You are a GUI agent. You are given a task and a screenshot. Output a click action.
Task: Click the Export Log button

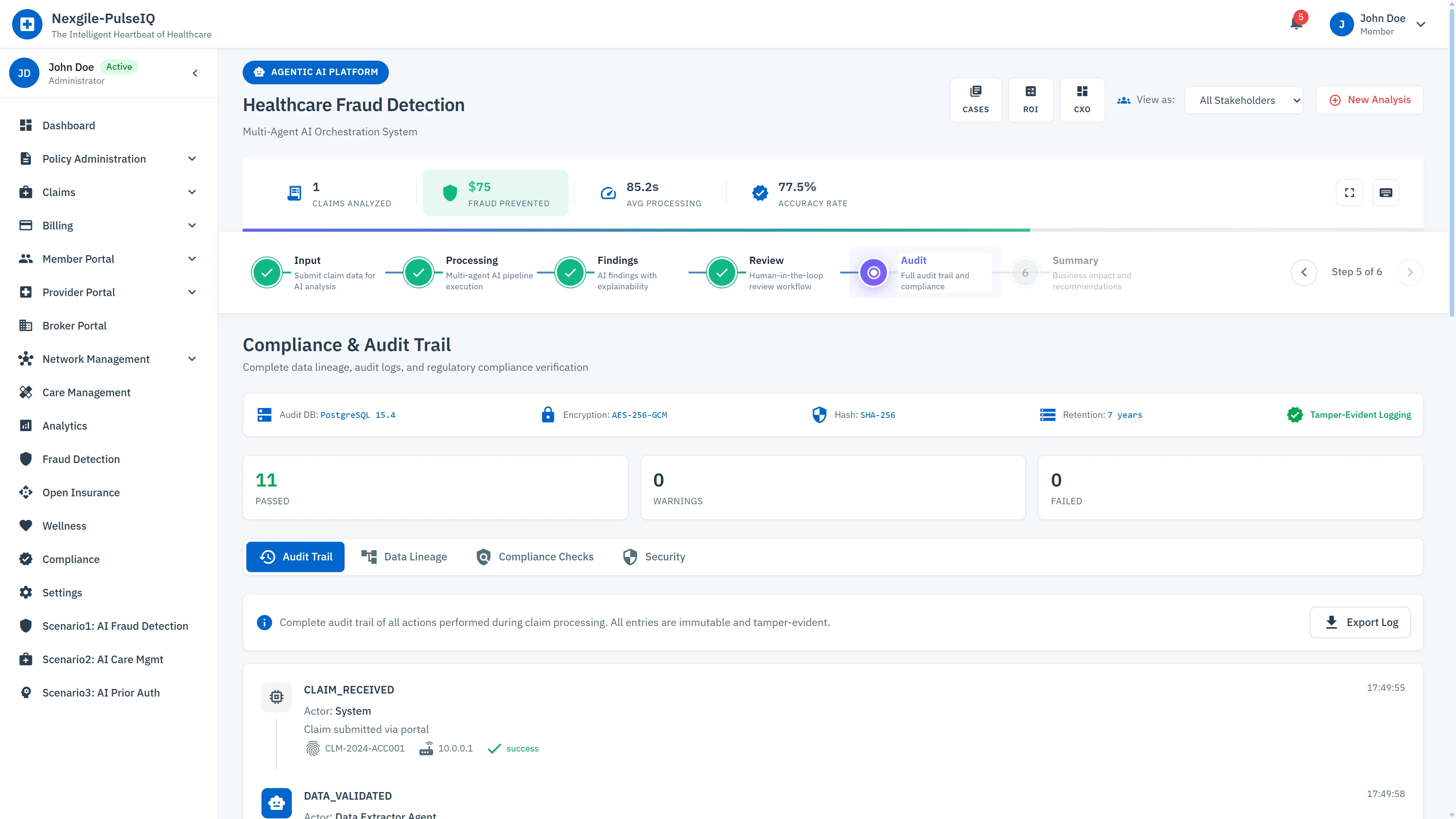coord(1360,622)
